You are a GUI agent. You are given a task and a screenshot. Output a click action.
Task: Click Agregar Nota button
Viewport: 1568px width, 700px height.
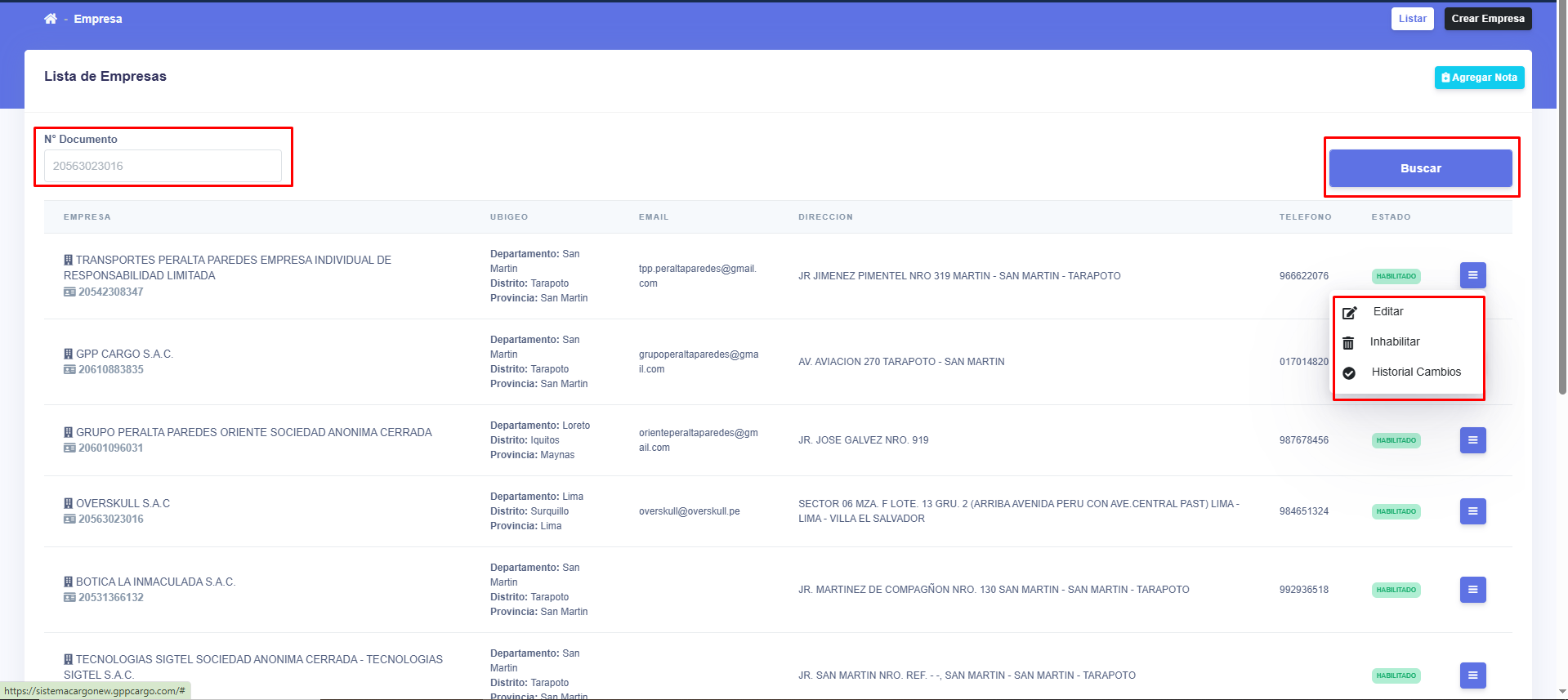coord(1479,78)
